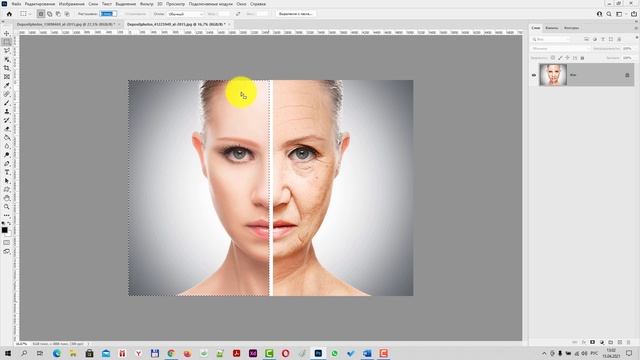Enable Intersect with Selection mode

(x=67, y=14)
